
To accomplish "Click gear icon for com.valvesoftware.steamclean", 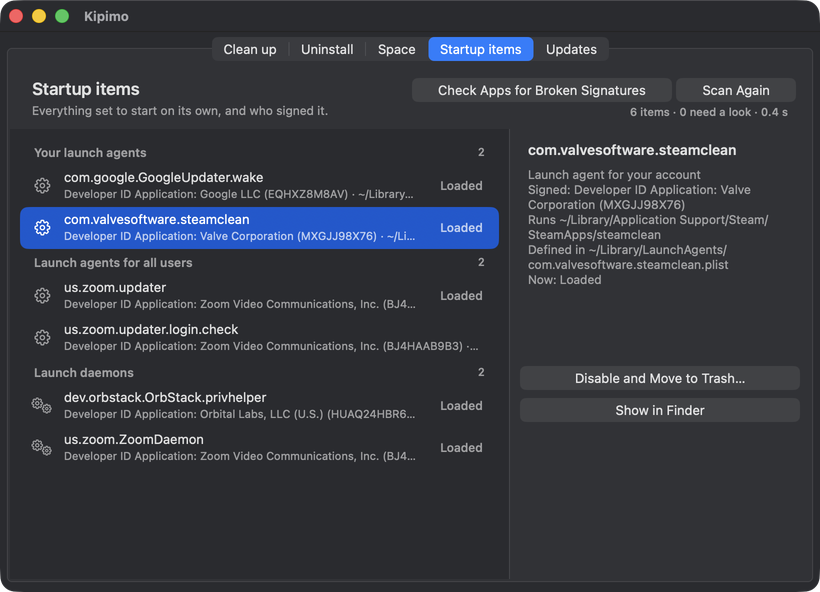I will (42, 227).
